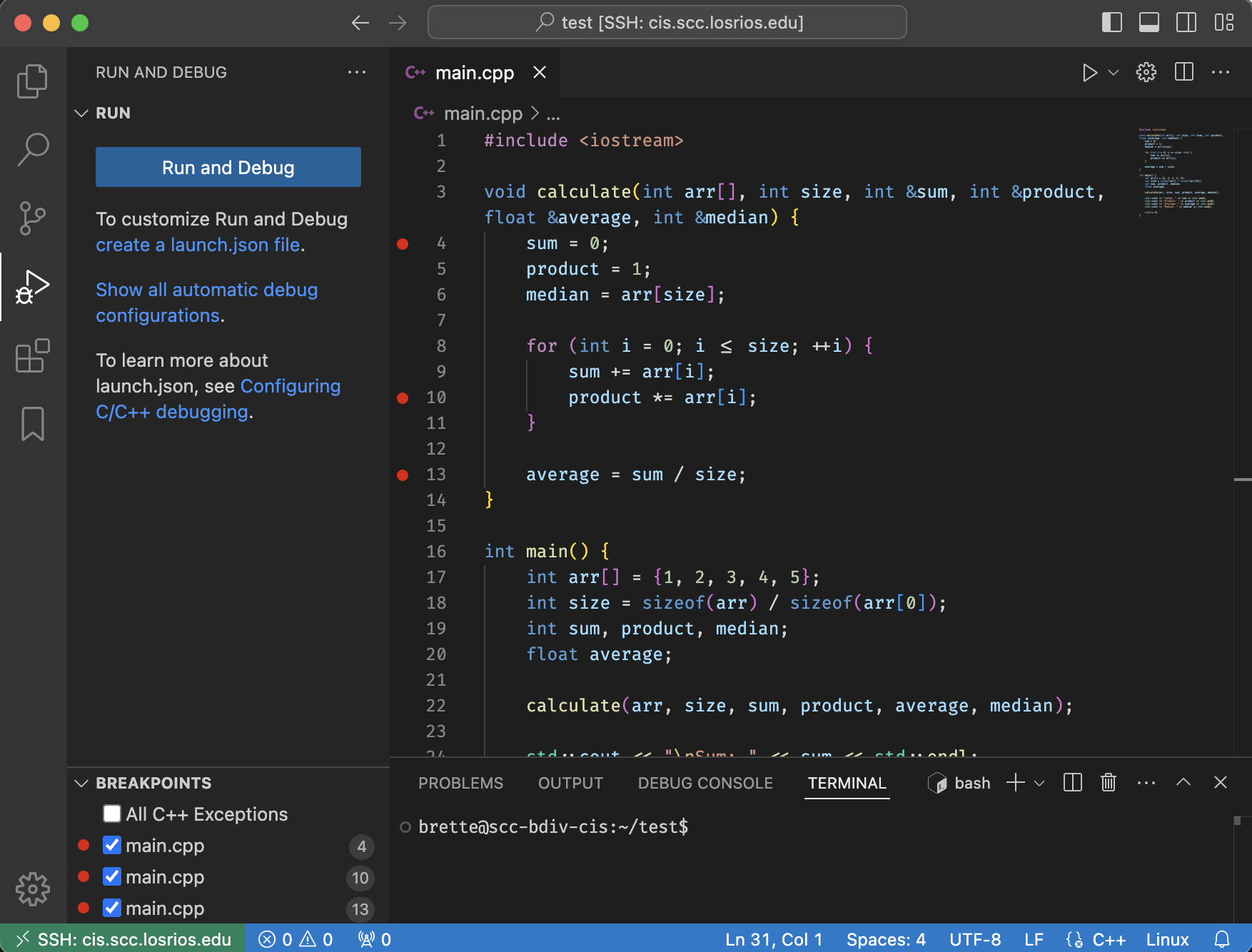Open the Bookmarks view icon
Viewport: 1252px width, 952px height.
(32, 424)
